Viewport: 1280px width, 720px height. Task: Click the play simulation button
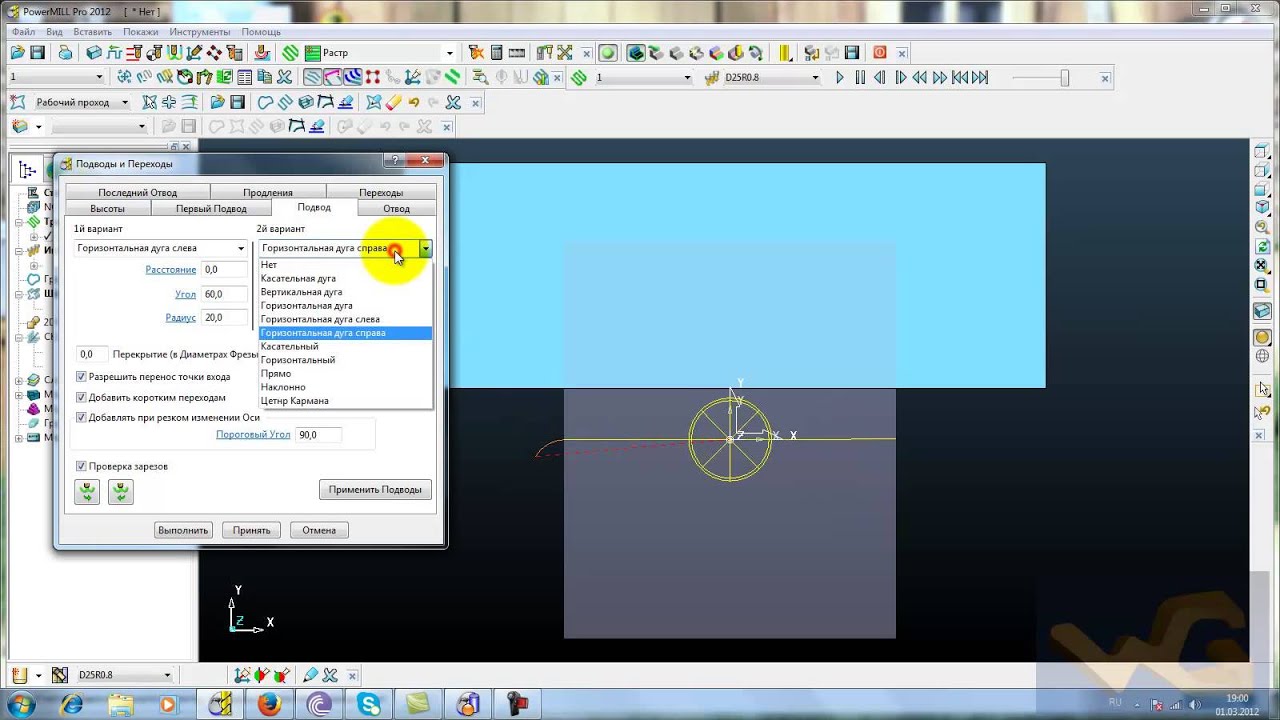(x=839, y=77)
